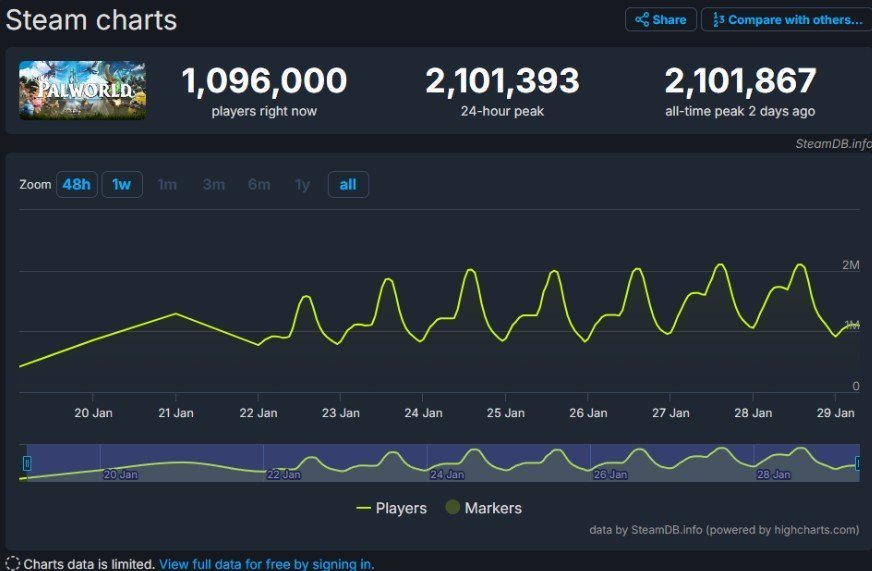This screenshot has width=872, height=571.
Task: Choose the 3m zoom option
Action: pyautogui.click(x=214, y=185)
